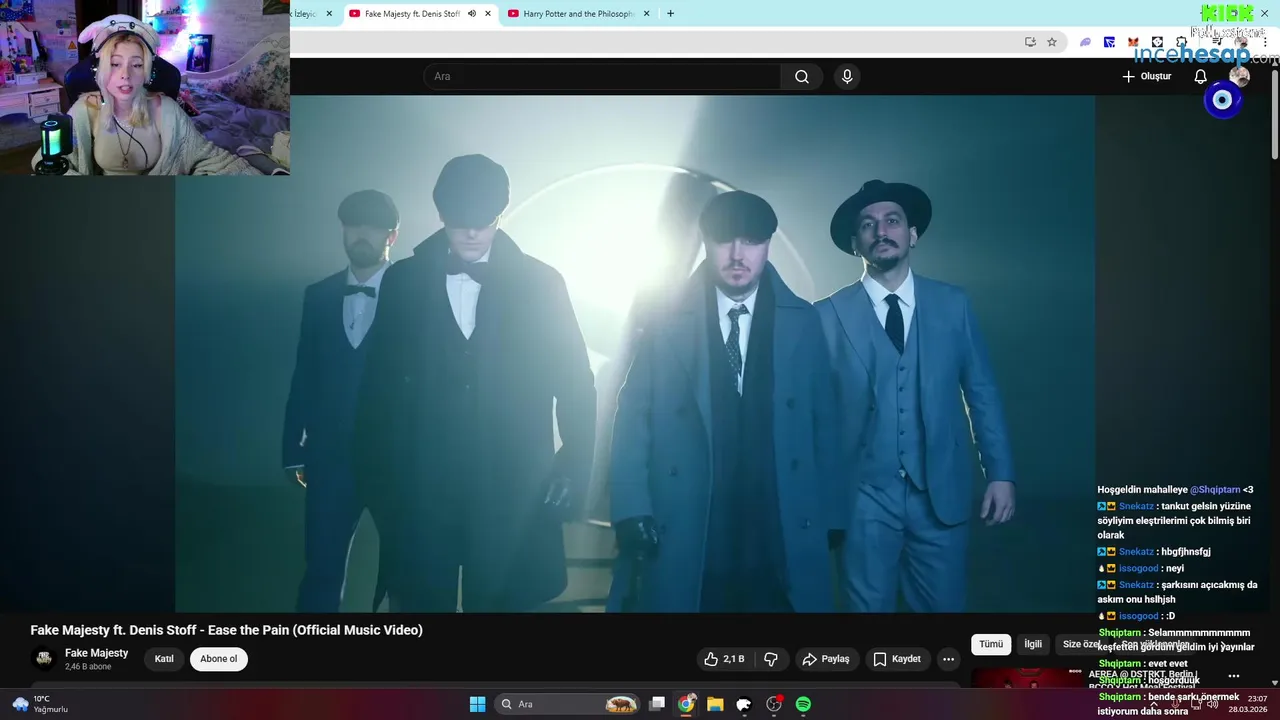The width and height of the screenshot is (1280, 720).
Task: Open the more actions ellipsis under video
Action: pos(948,659)
